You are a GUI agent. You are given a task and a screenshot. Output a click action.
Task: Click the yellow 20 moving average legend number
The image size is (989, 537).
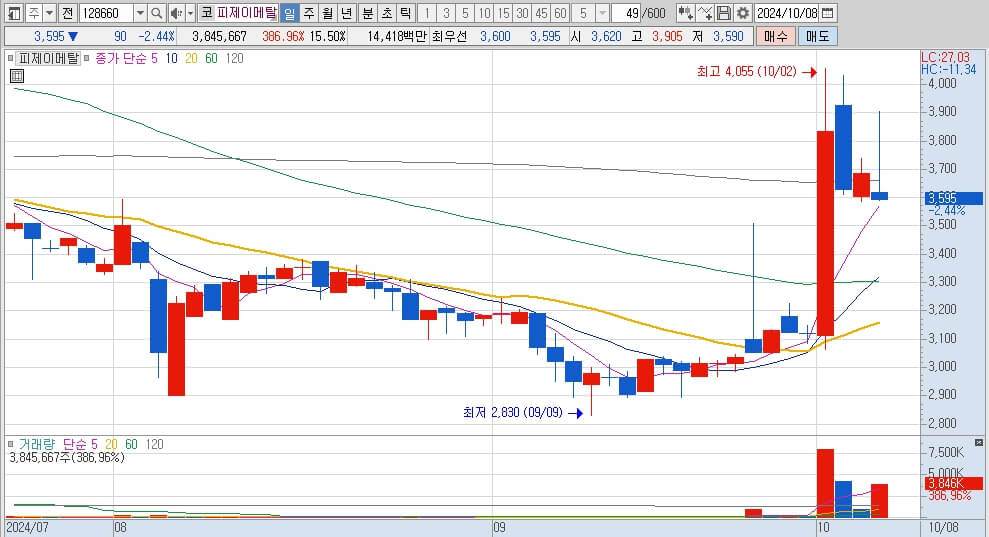pos(191,58)
